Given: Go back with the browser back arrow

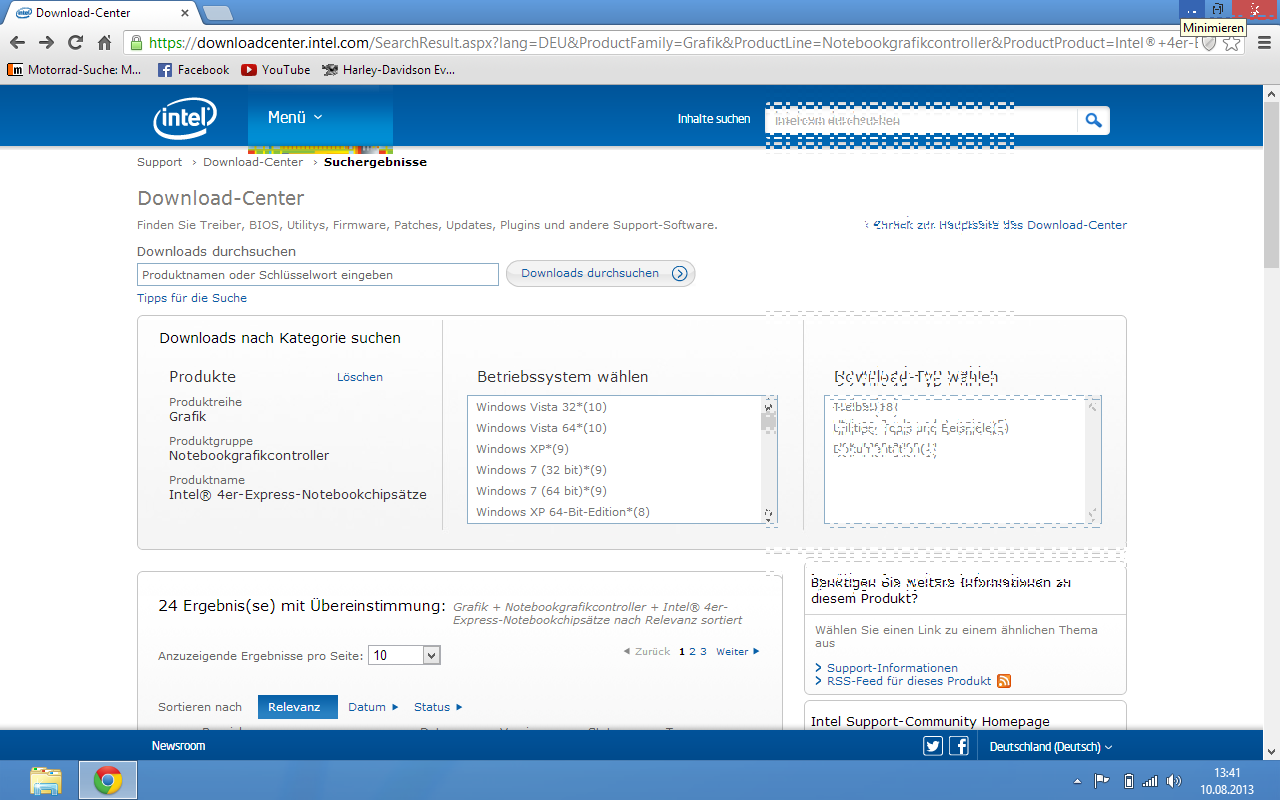Looking at the screenshot, I should tap(17, 43).
